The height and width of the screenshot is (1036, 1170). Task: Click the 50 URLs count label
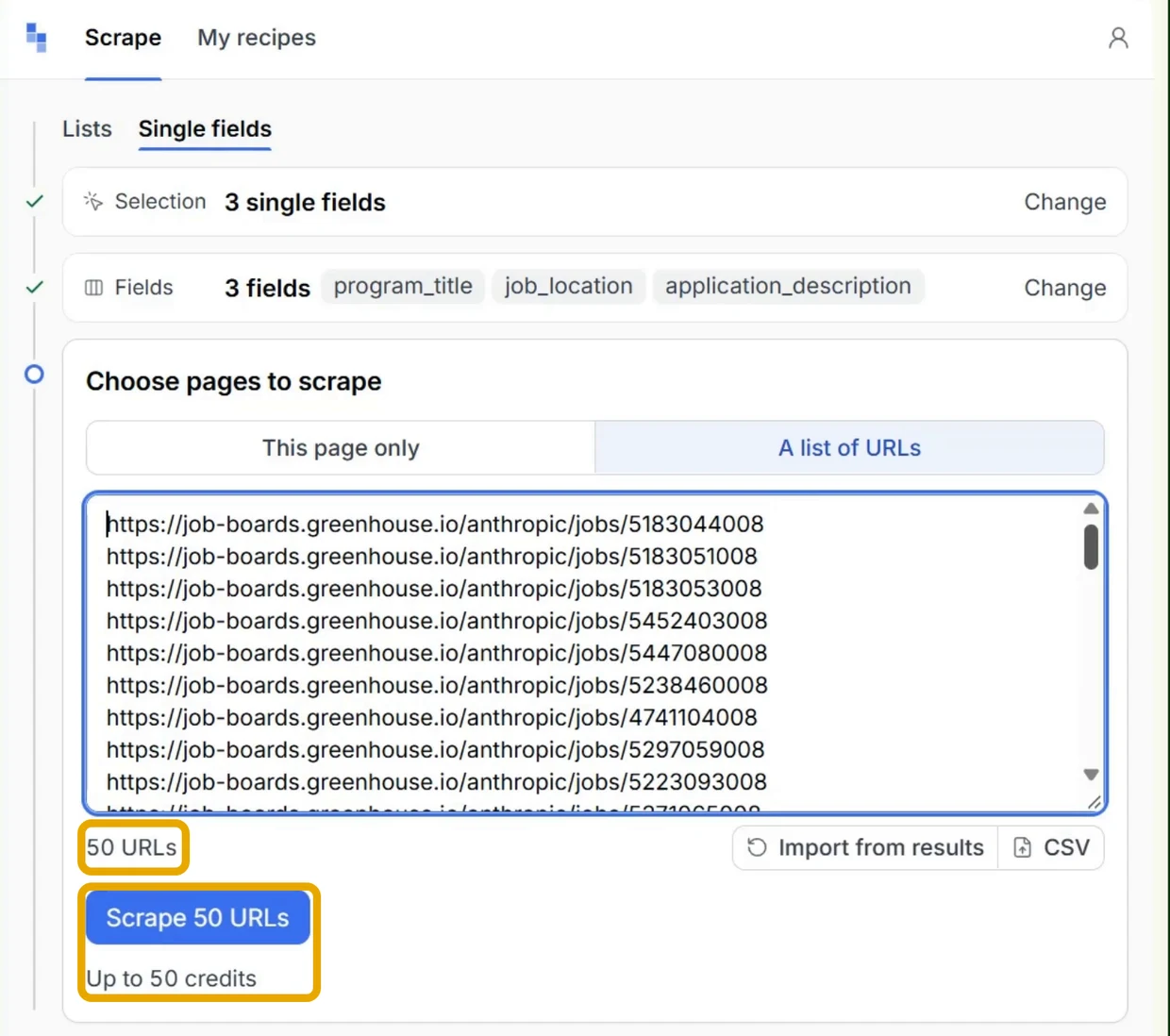[x=132, y=847]
